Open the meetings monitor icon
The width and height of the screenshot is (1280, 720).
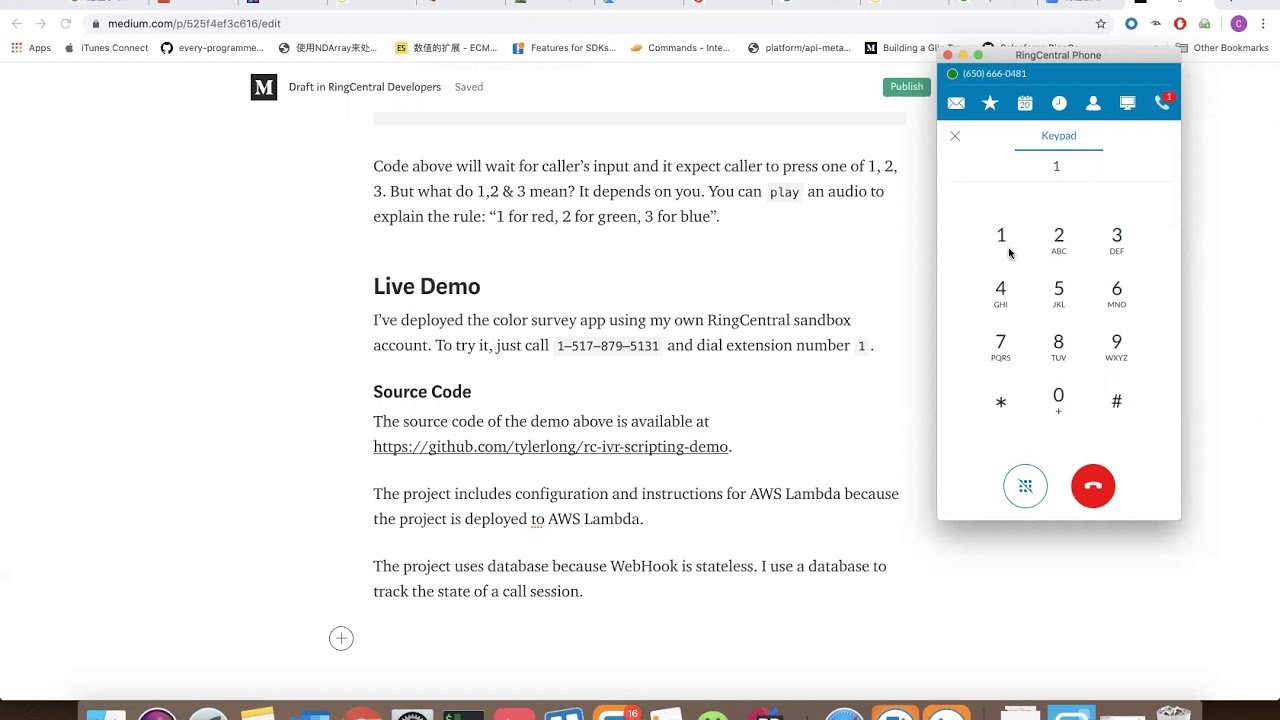(x=1127, y=103)
